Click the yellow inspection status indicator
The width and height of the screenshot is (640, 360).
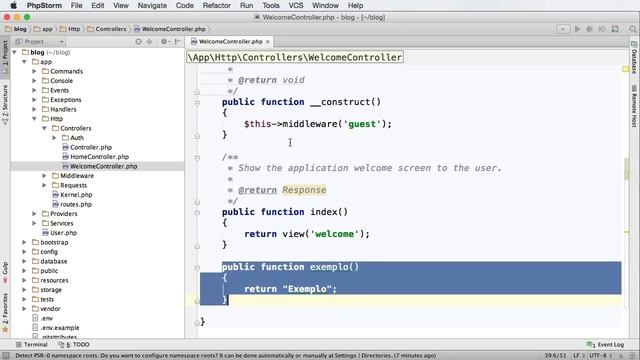pyautogui.click(x=626, y=69)
